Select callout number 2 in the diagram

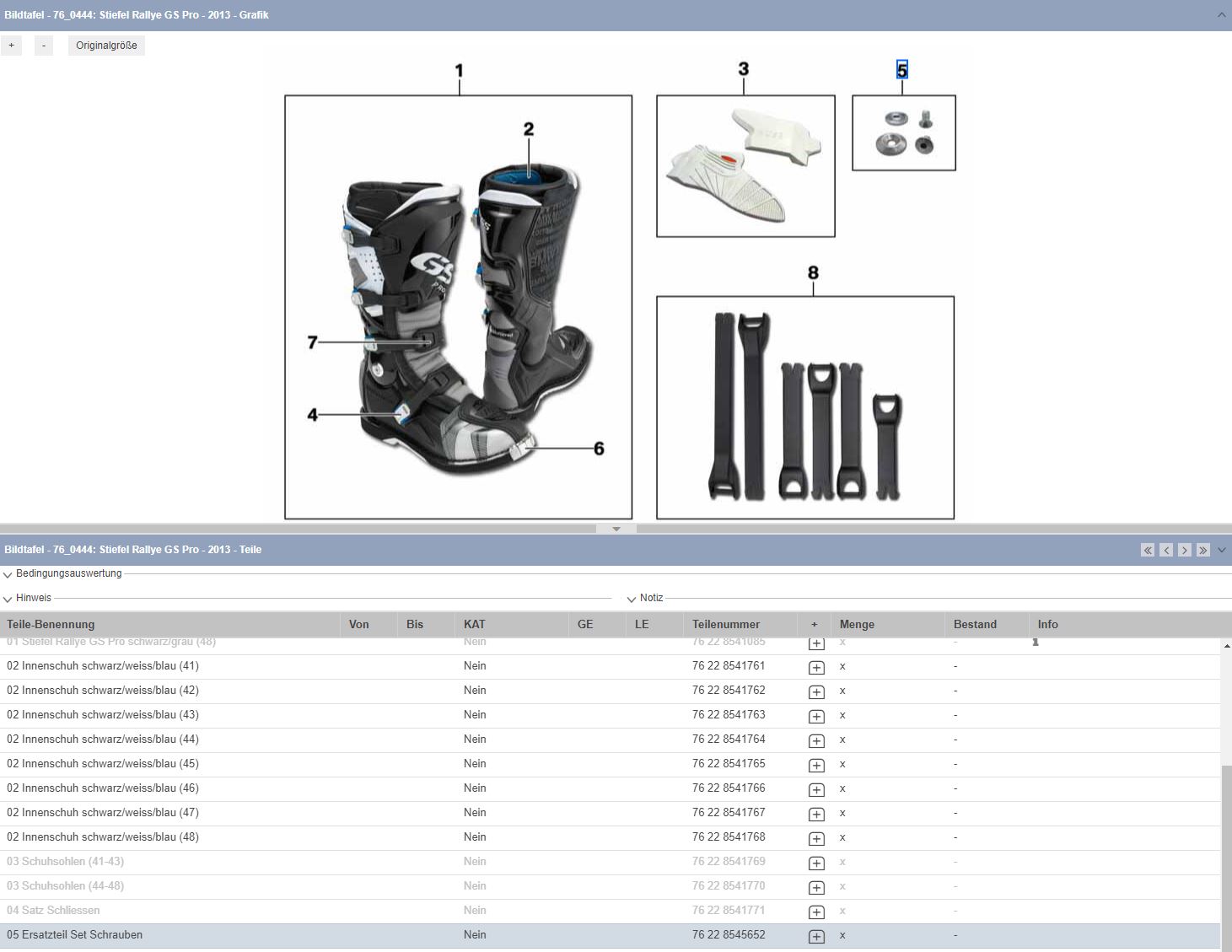(x=529, y=129)
